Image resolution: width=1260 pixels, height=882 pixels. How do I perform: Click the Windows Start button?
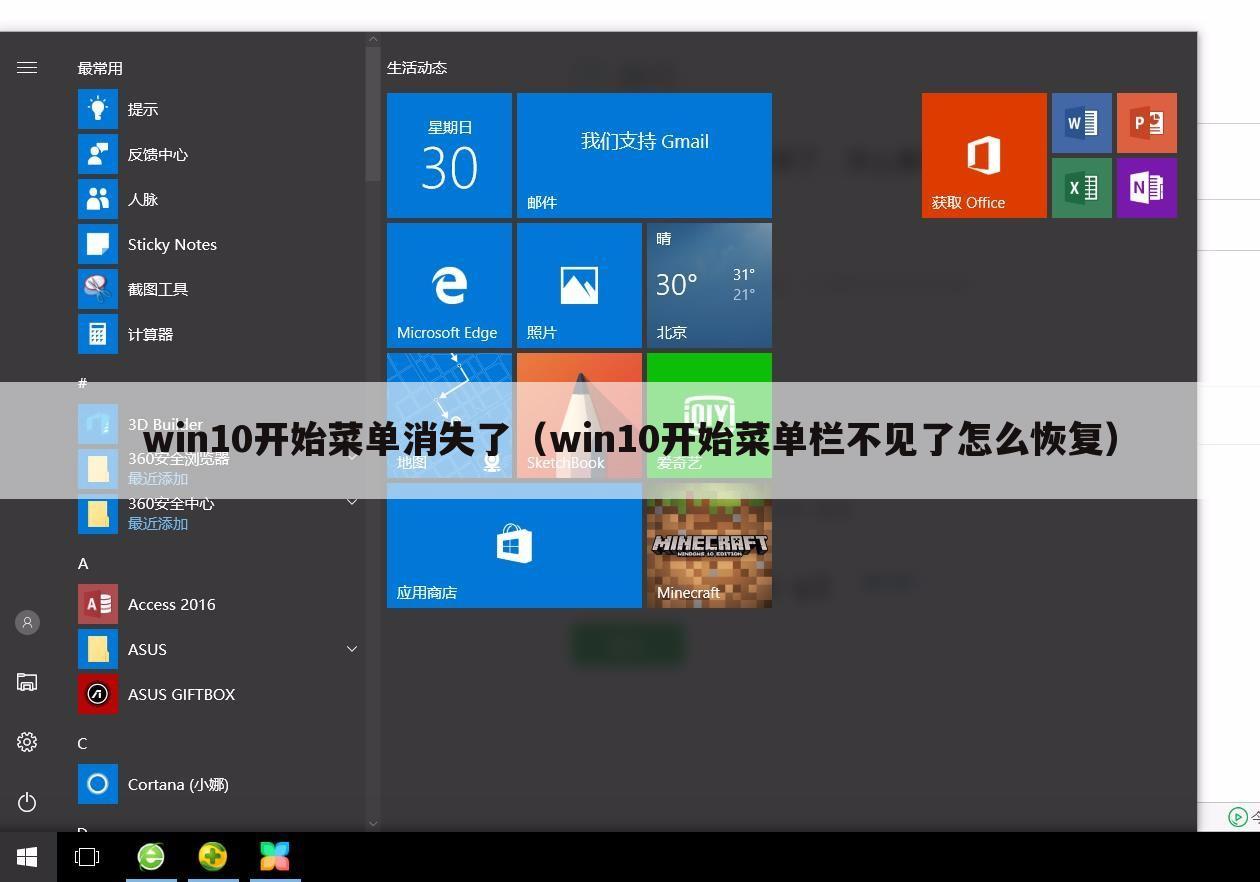27,857
